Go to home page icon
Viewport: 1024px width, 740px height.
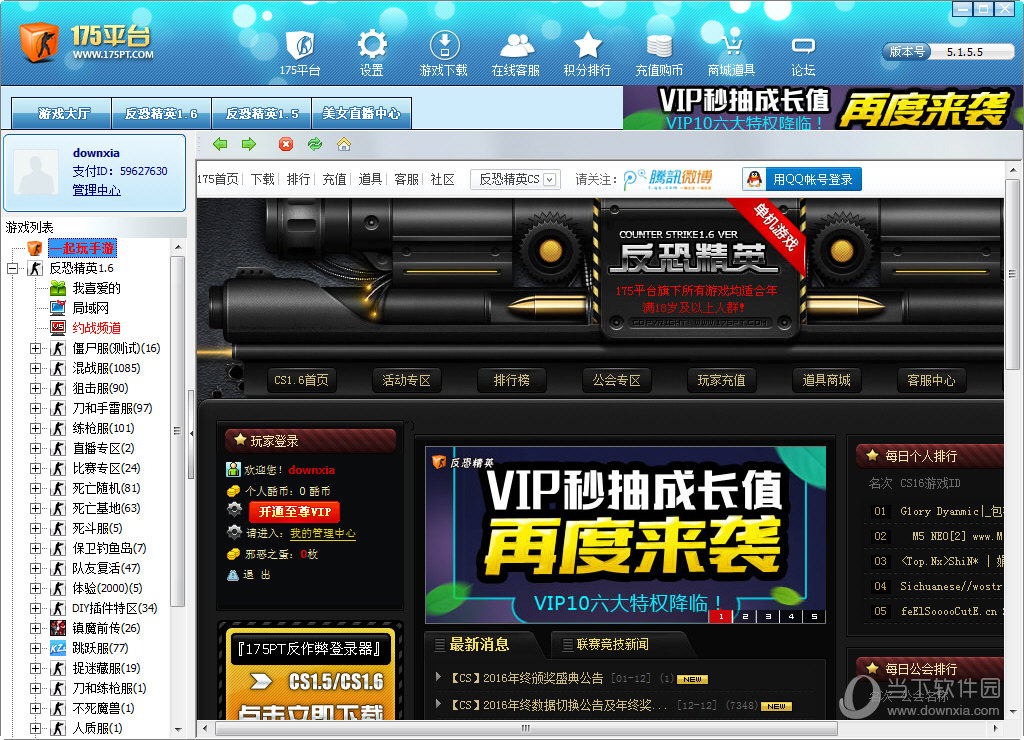coord(344,144)
